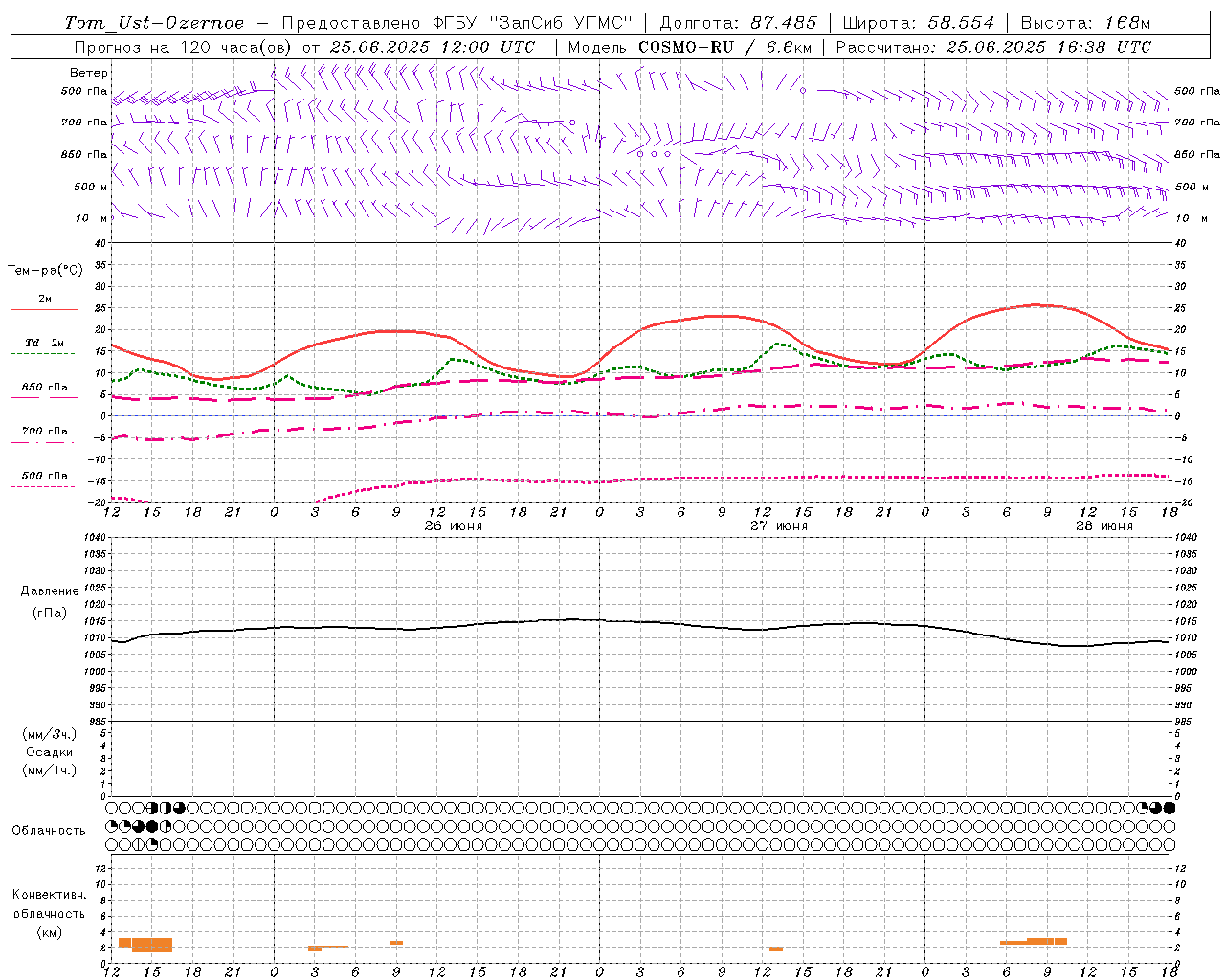Click the Рассчитано: 25.06.2025 16:38 UTC text

coord(993,47)
